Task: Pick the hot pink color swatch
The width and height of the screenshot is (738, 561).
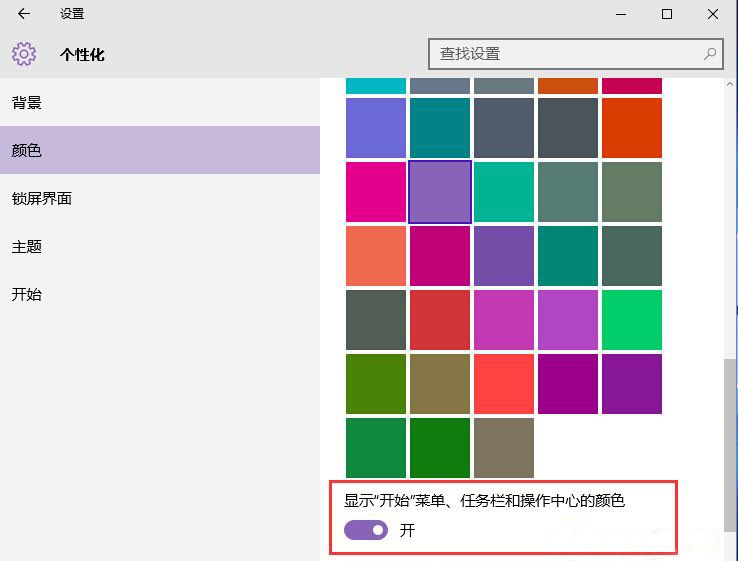Action: click(376, 191)
